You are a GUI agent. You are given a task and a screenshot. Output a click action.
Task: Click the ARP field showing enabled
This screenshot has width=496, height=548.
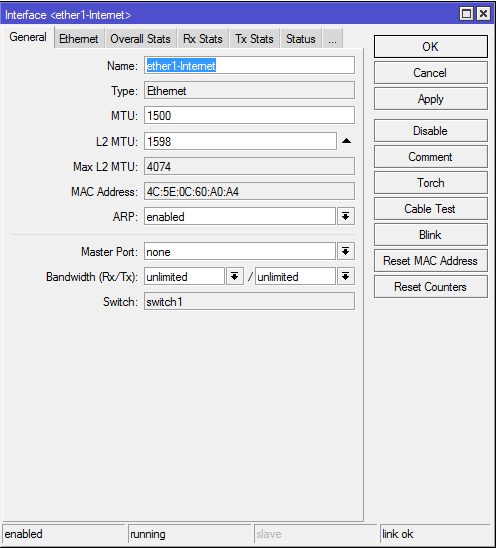pos(240,216)
